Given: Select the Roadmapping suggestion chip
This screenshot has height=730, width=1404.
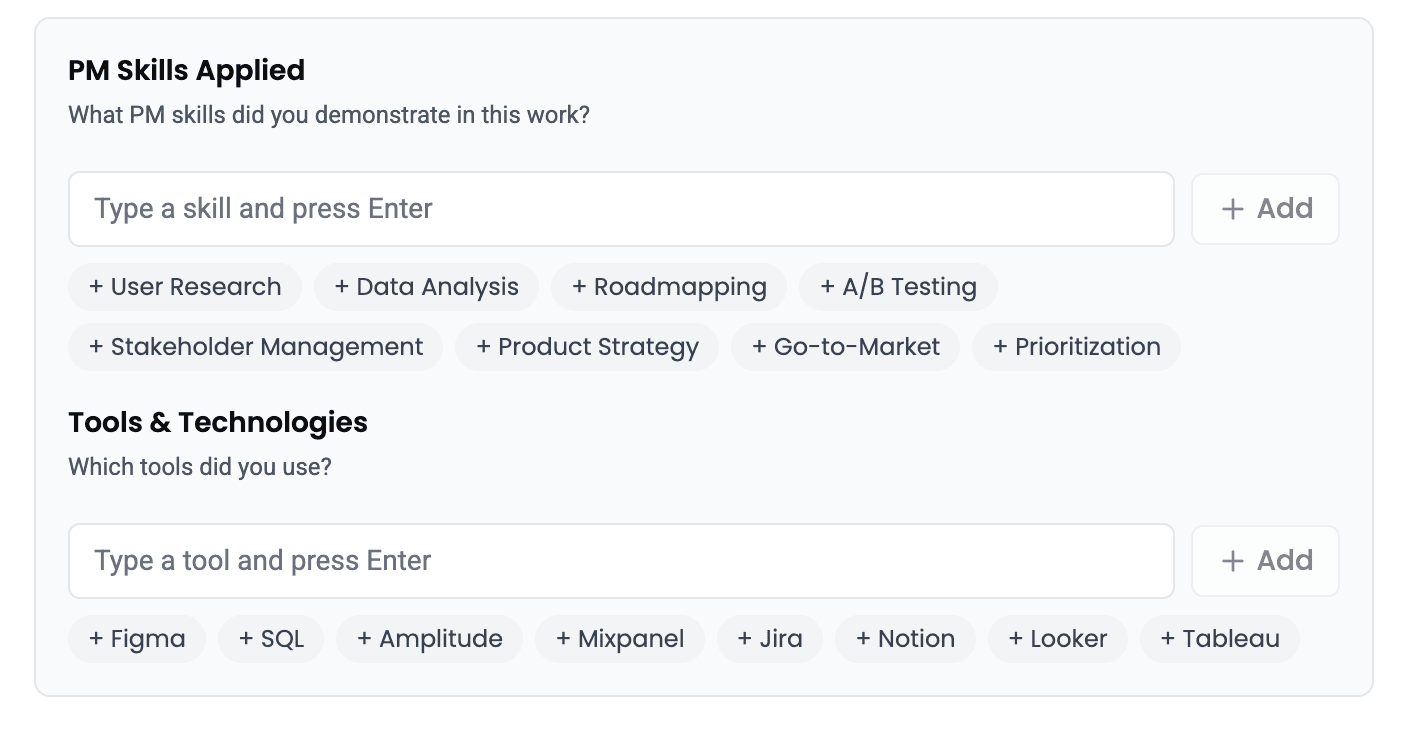Looking at the screenshot, I should pos(669,287).
